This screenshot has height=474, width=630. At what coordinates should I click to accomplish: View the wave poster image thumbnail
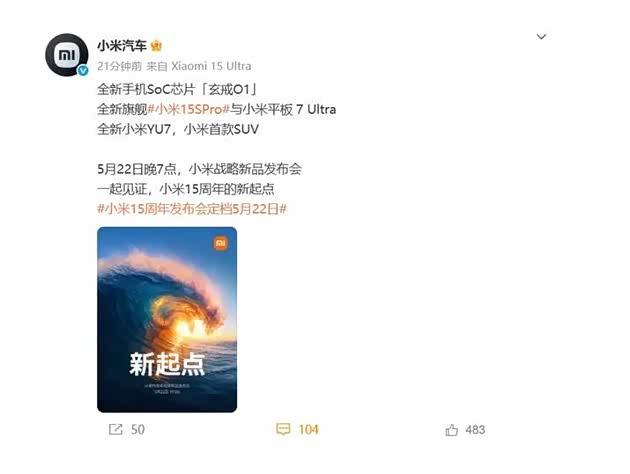(167, 319)
